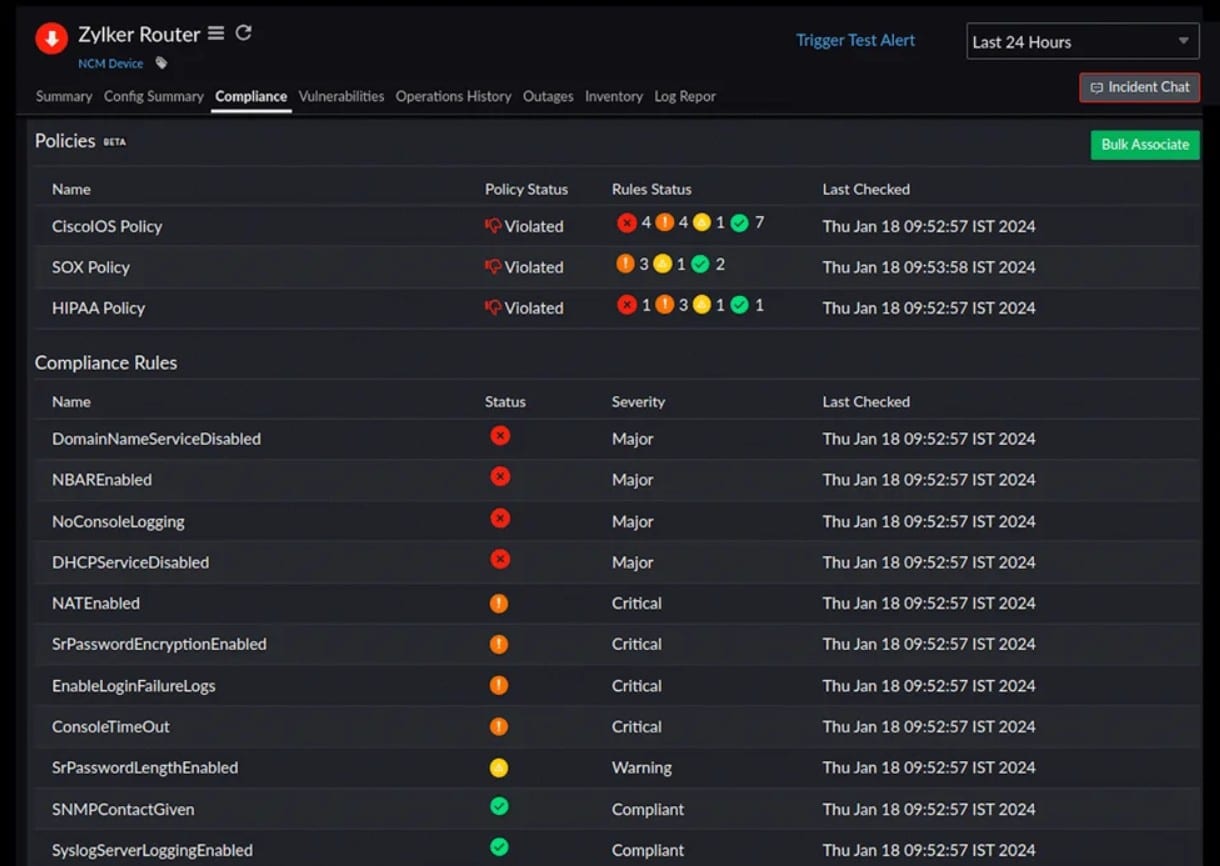Go to the Inventory tab

[614, 96]
